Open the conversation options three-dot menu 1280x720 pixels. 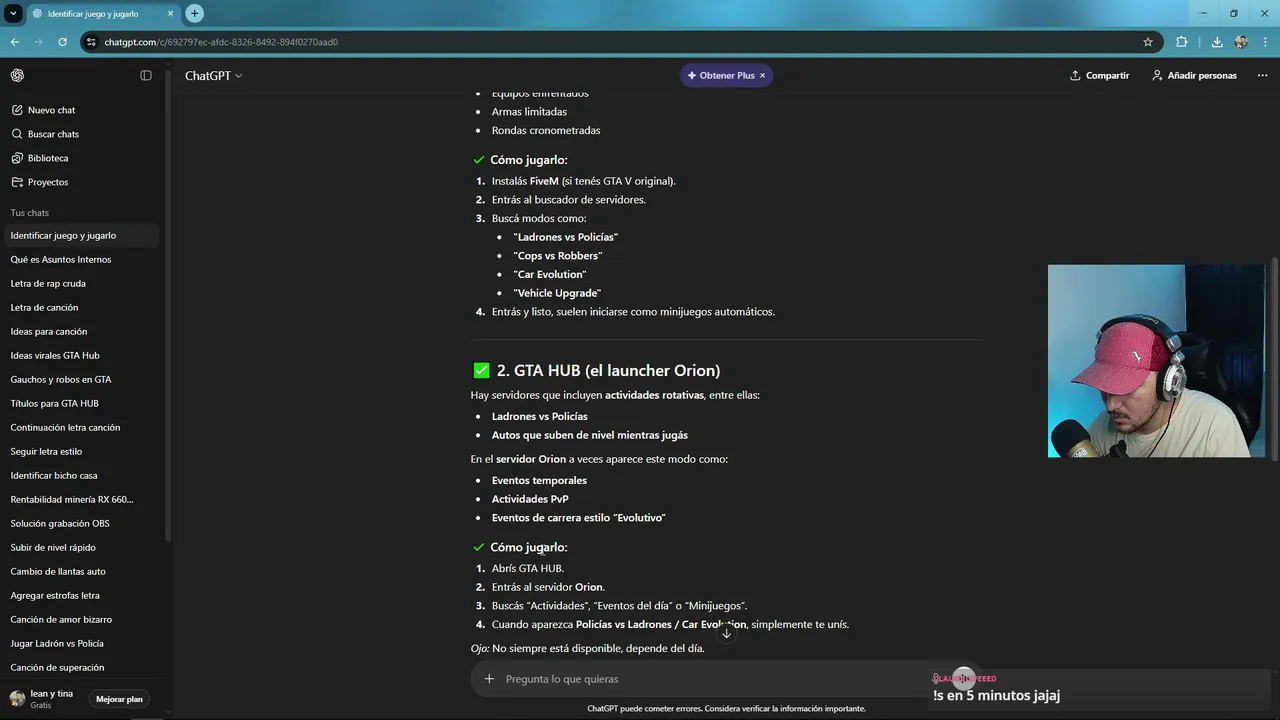coord(1263,76)
